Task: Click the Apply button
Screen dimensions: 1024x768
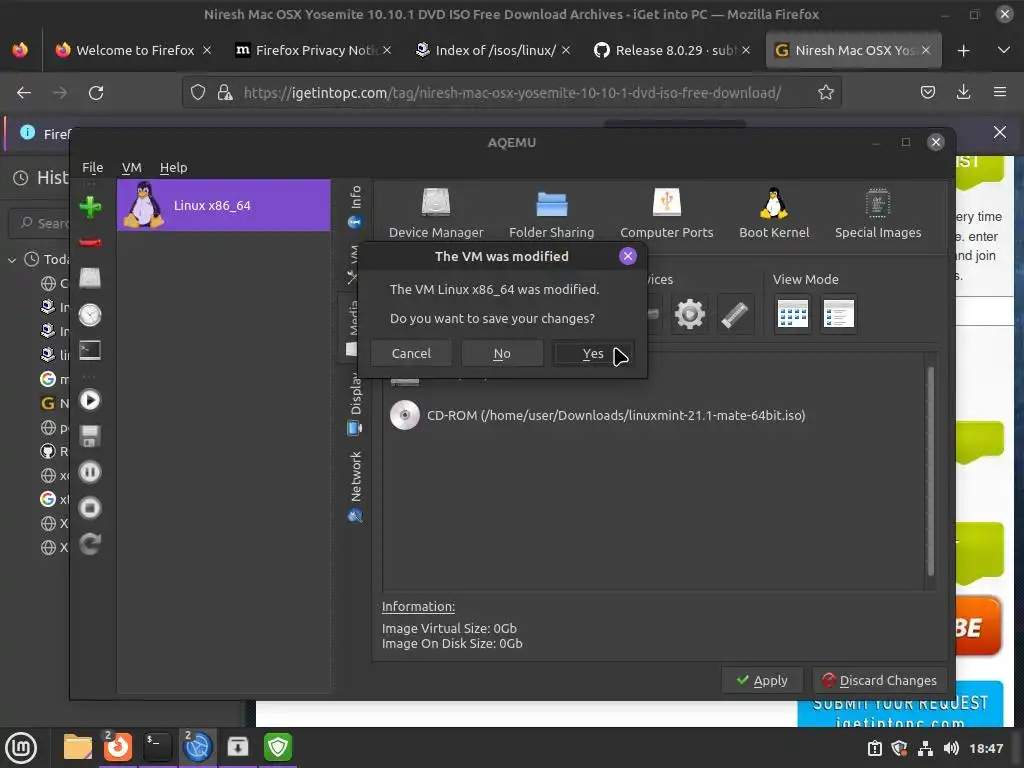Action: tap(762, 680)
